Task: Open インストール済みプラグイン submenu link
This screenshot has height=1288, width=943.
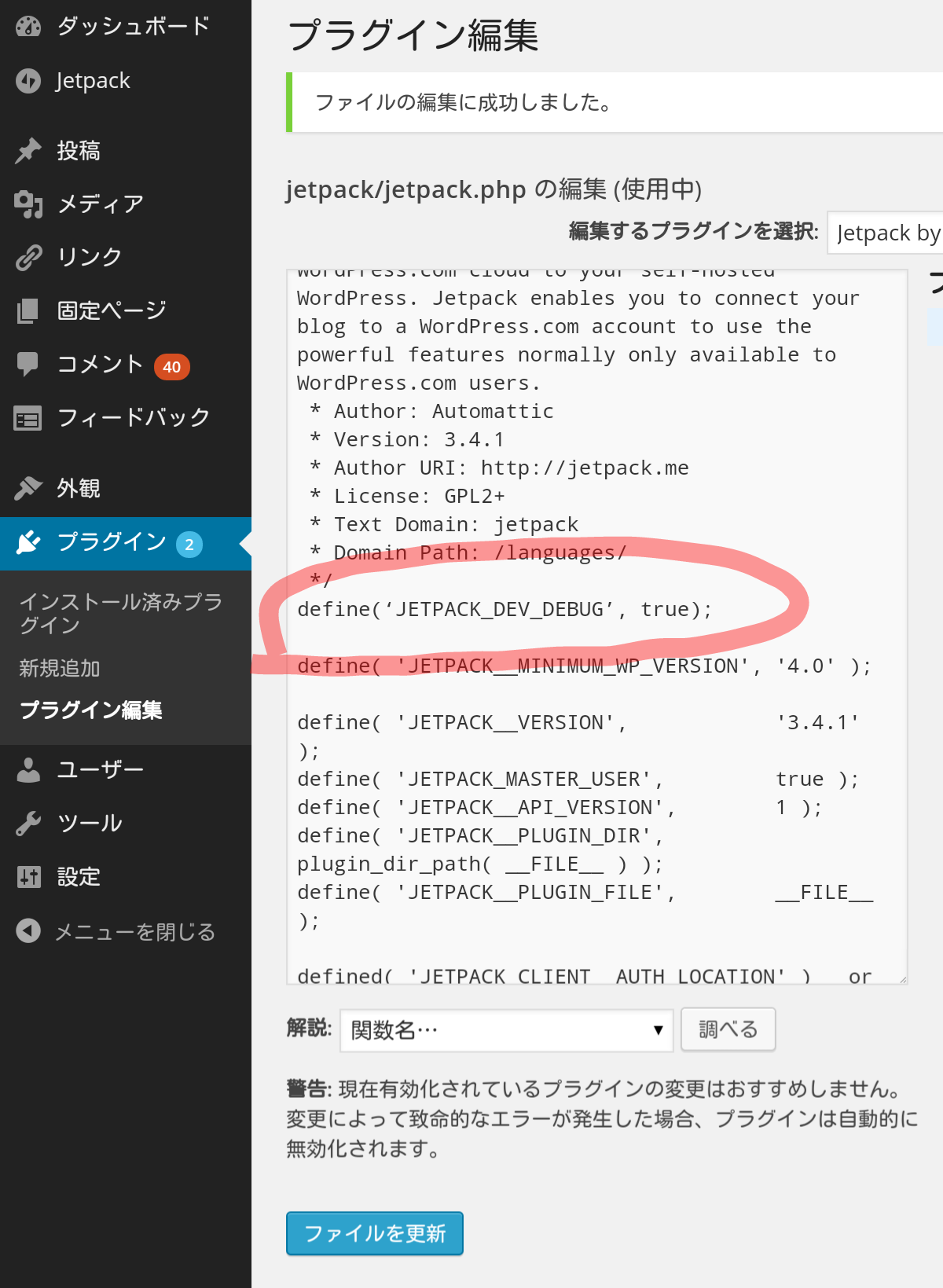Action: click(121, 613)
